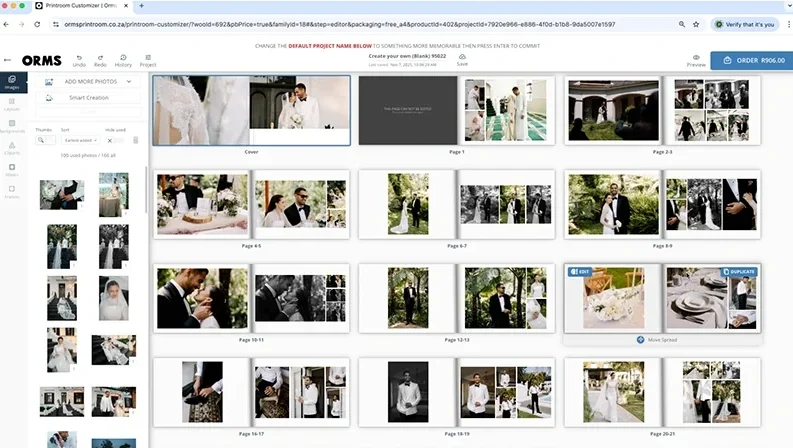Bookmark this page with the star icon
793x448 pixels.
[682, 24]
